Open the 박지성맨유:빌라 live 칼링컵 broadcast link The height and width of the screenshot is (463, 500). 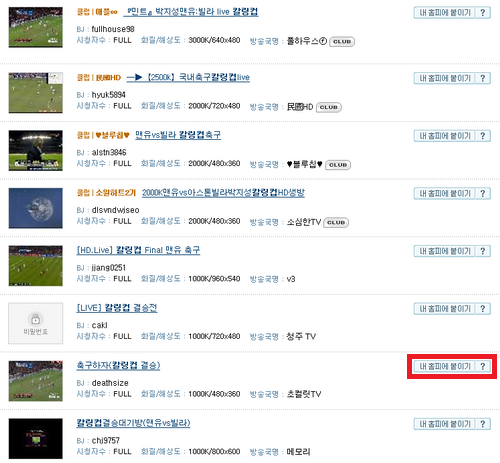click(x=191, y=12)
